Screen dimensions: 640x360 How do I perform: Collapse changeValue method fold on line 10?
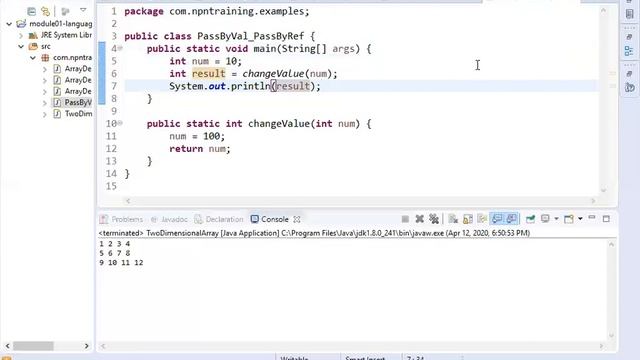point(120,123)
